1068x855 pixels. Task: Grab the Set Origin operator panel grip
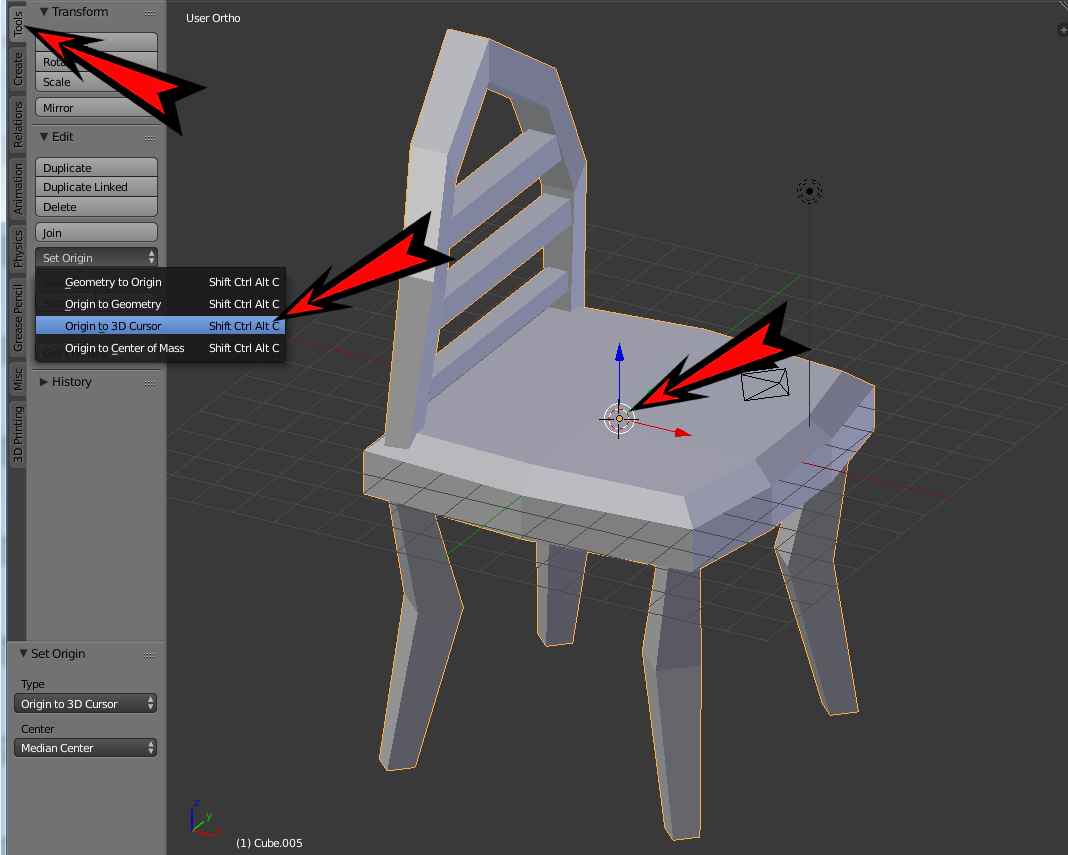click(x=149, y=655)
